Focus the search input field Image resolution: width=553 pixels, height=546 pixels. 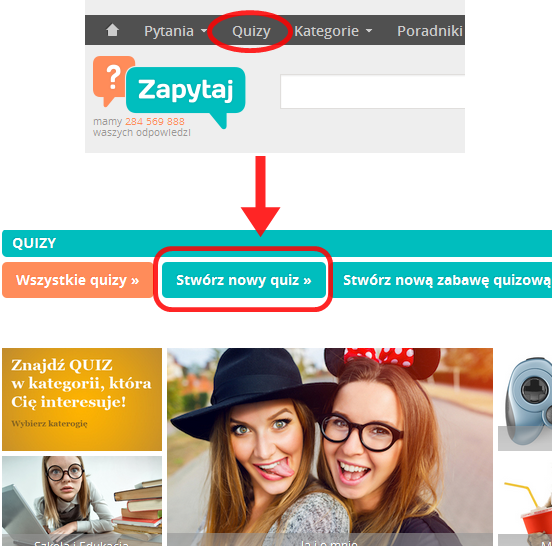(x=372, y=91)
